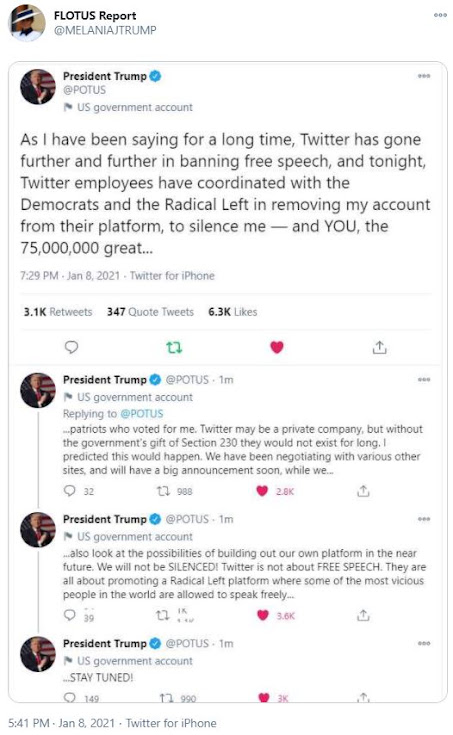Image resolution: width=453 pixels, height=735 pixels.
Task: Open the @MELANIAJTRUMP handle profile
Action: [x=105, y=30]
